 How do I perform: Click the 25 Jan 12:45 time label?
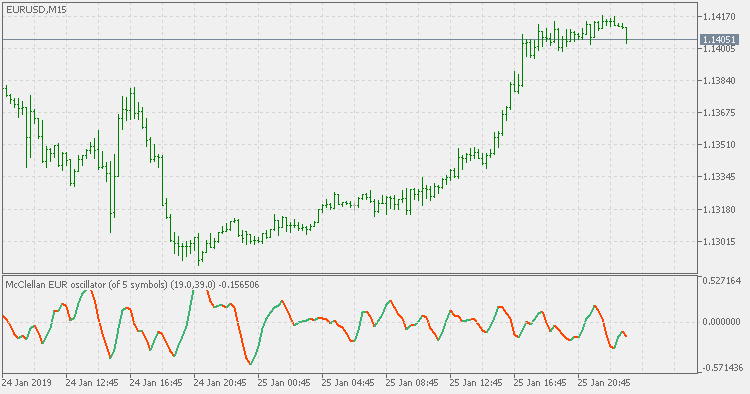click(x=476, y=383)
